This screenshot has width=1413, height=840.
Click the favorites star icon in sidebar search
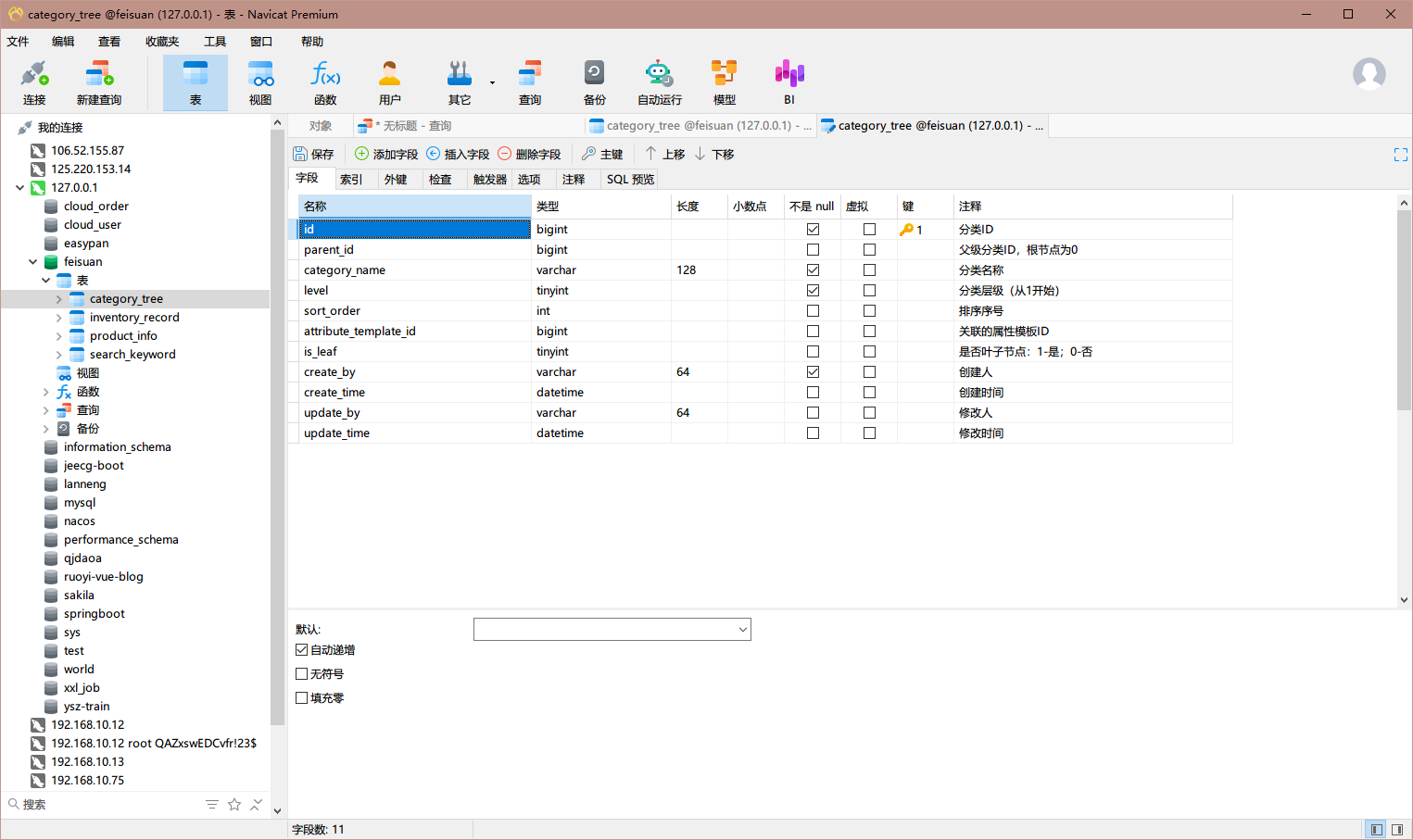pos(234,805)
